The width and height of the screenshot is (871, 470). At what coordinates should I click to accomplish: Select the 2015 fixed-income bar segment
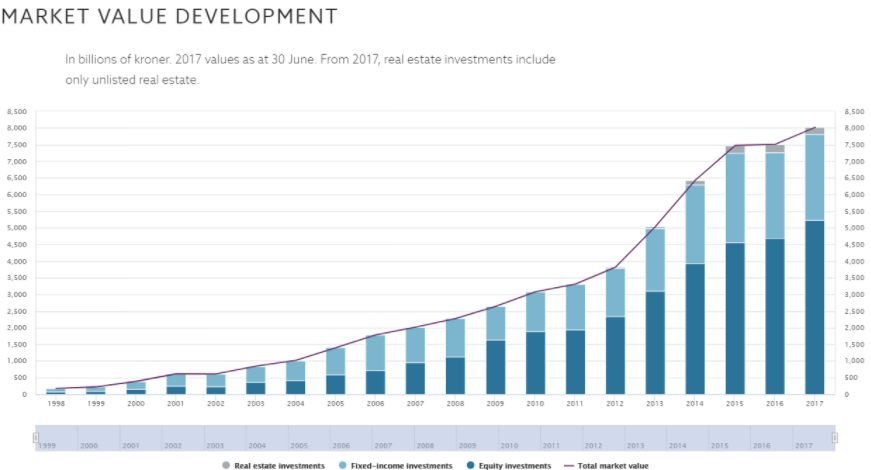pos(735,198)
